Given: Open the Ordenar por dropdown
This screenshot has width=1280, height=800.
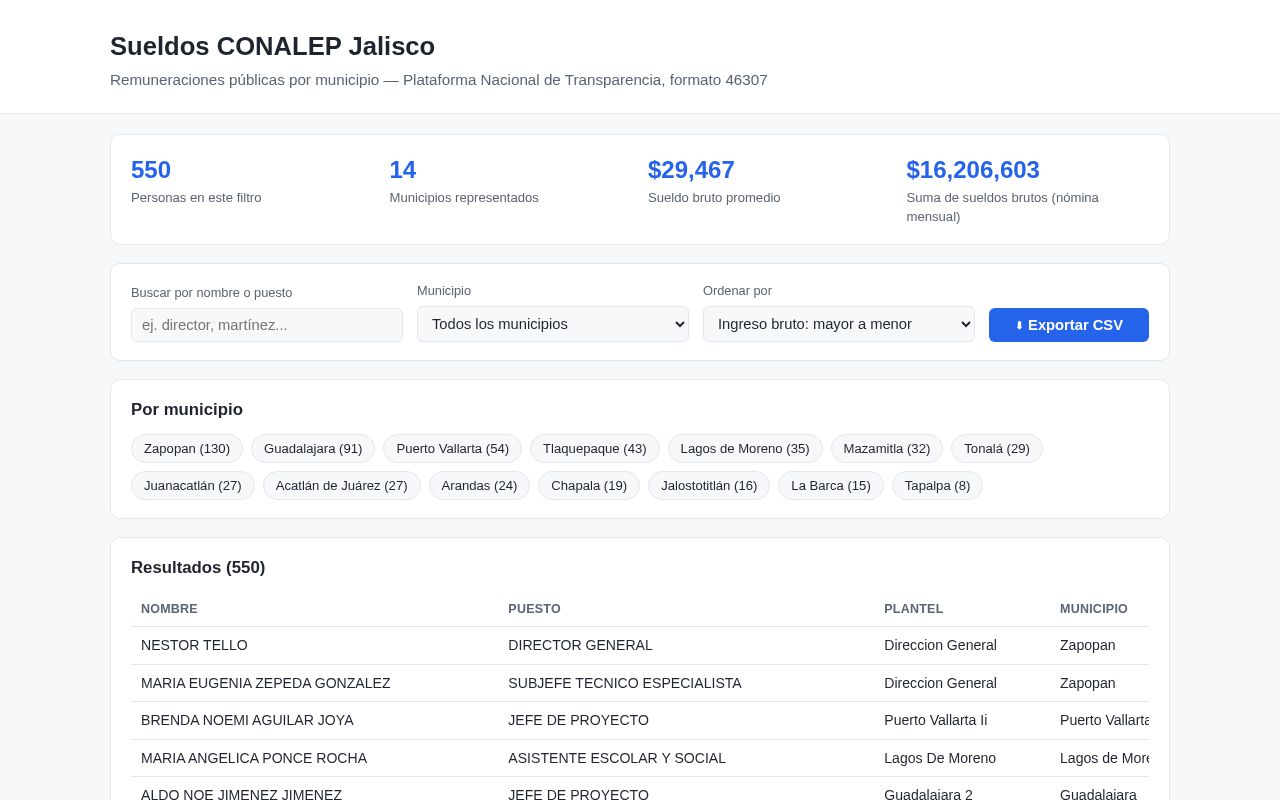Looking at the screenshot, I should click(839, 324).
